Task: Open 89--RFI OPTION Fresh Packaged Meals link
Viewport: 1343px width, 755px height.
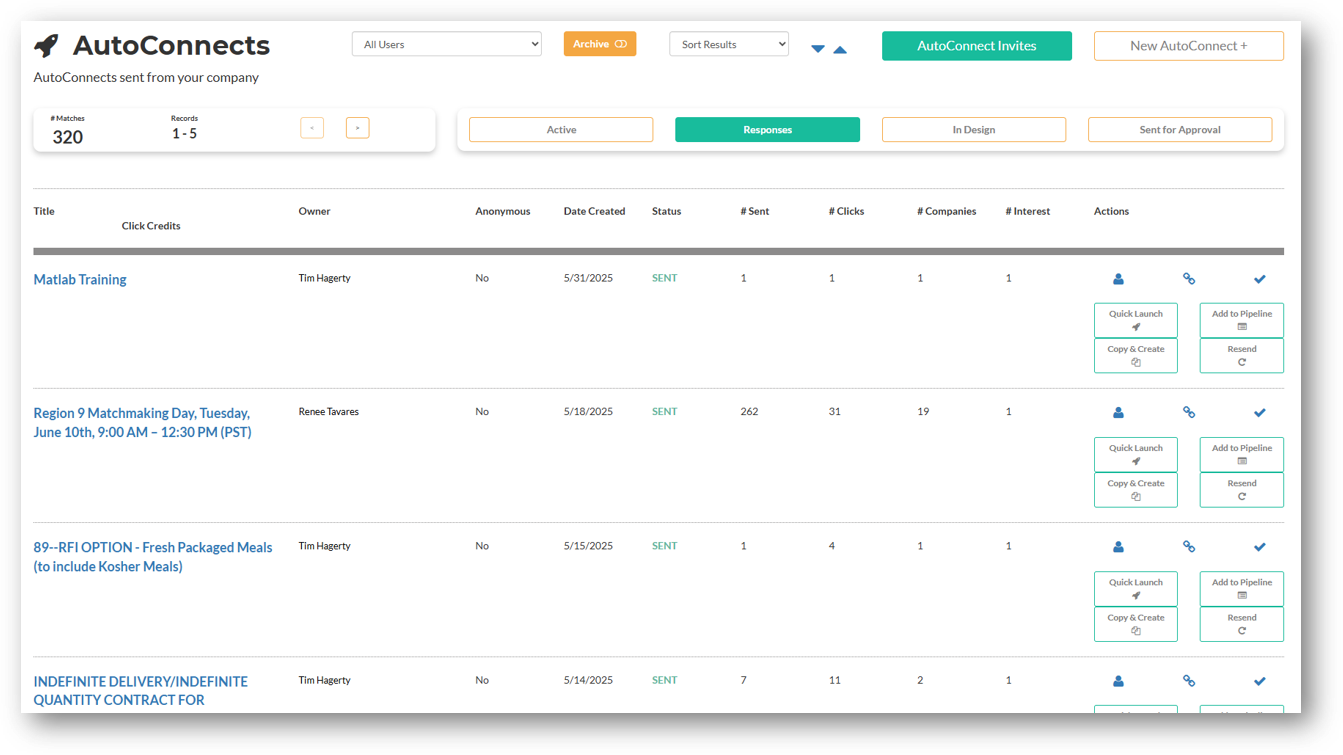Action: click(x=153, y=557)
